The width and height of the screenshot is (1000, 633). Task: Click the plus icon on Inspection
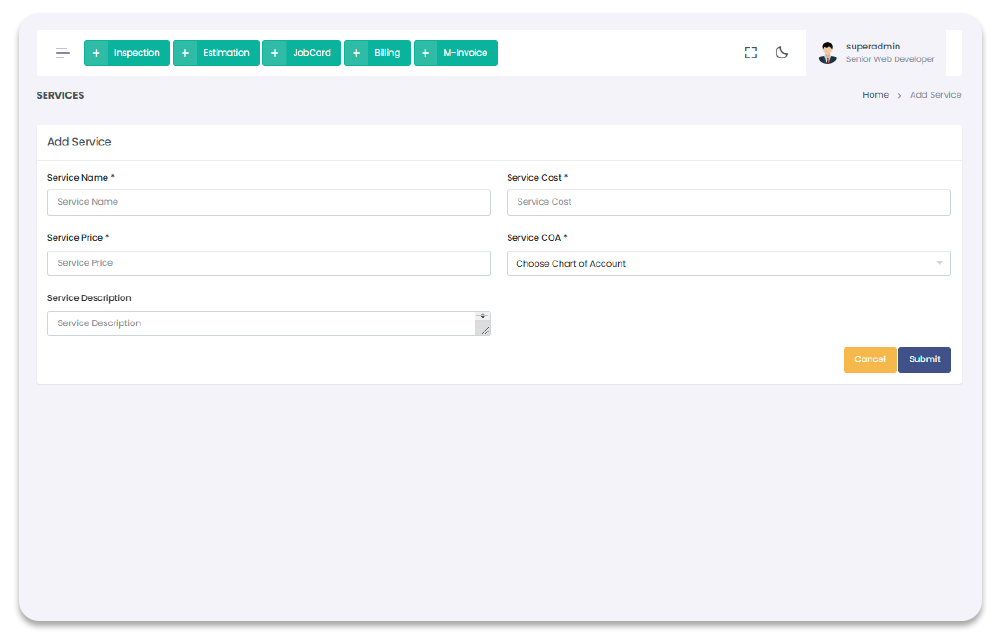[96, 53]
